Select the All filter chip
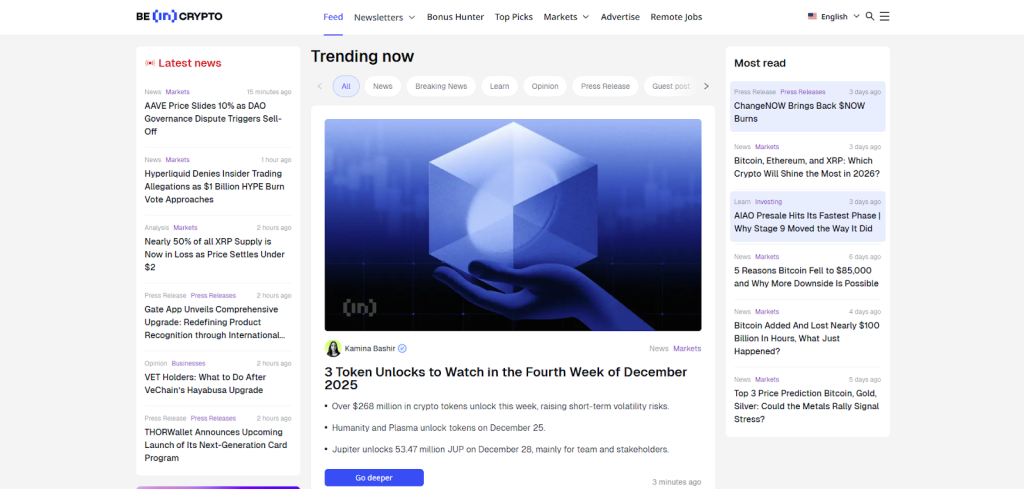This screenshot has width=1024, height=489. click(x=346, y=86)
